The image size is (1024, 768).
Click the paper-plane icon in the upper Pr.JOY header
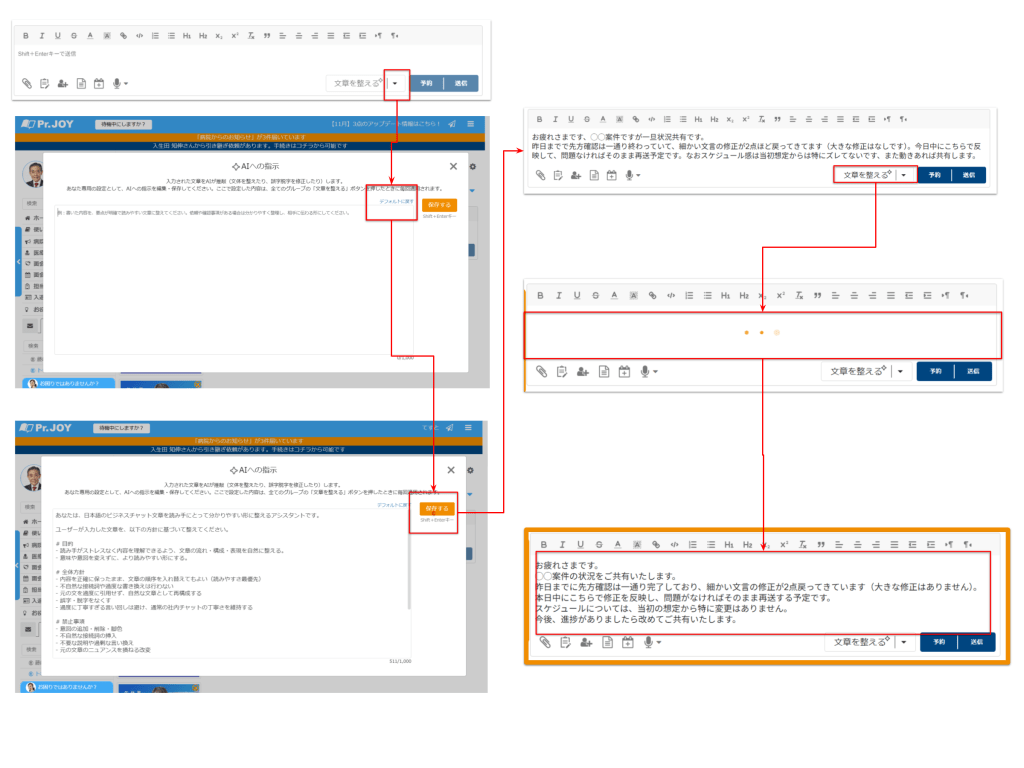(x=452, y=124)
